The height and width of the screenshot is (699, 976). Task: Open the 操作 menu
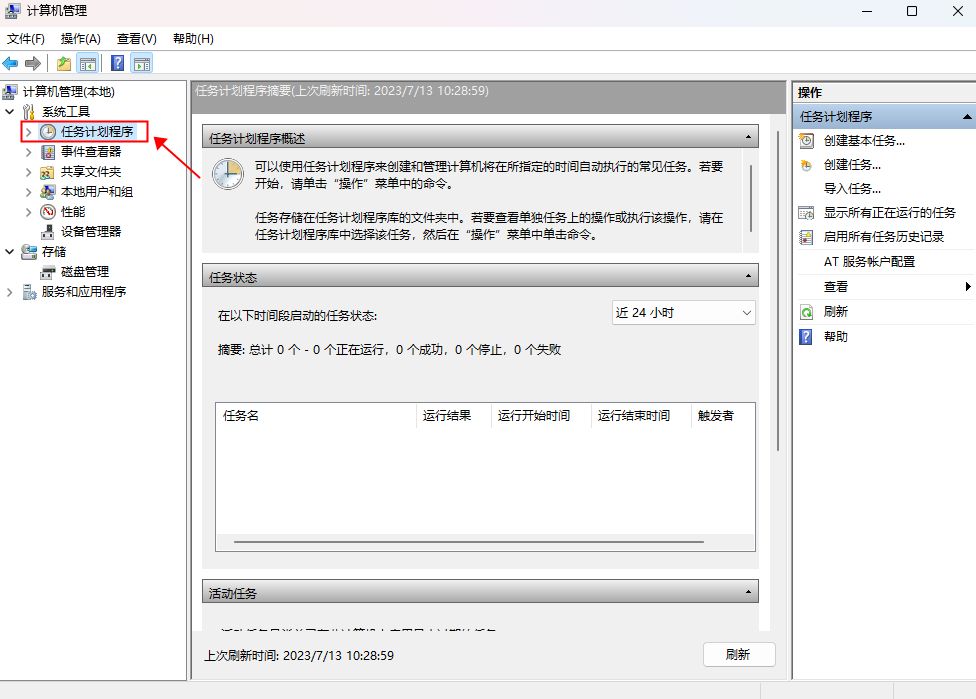point(80,38)
